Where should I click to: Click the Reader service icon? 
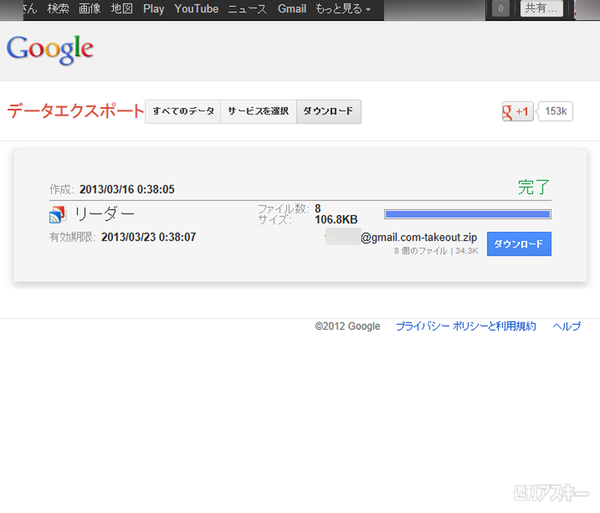click(57, 214)
